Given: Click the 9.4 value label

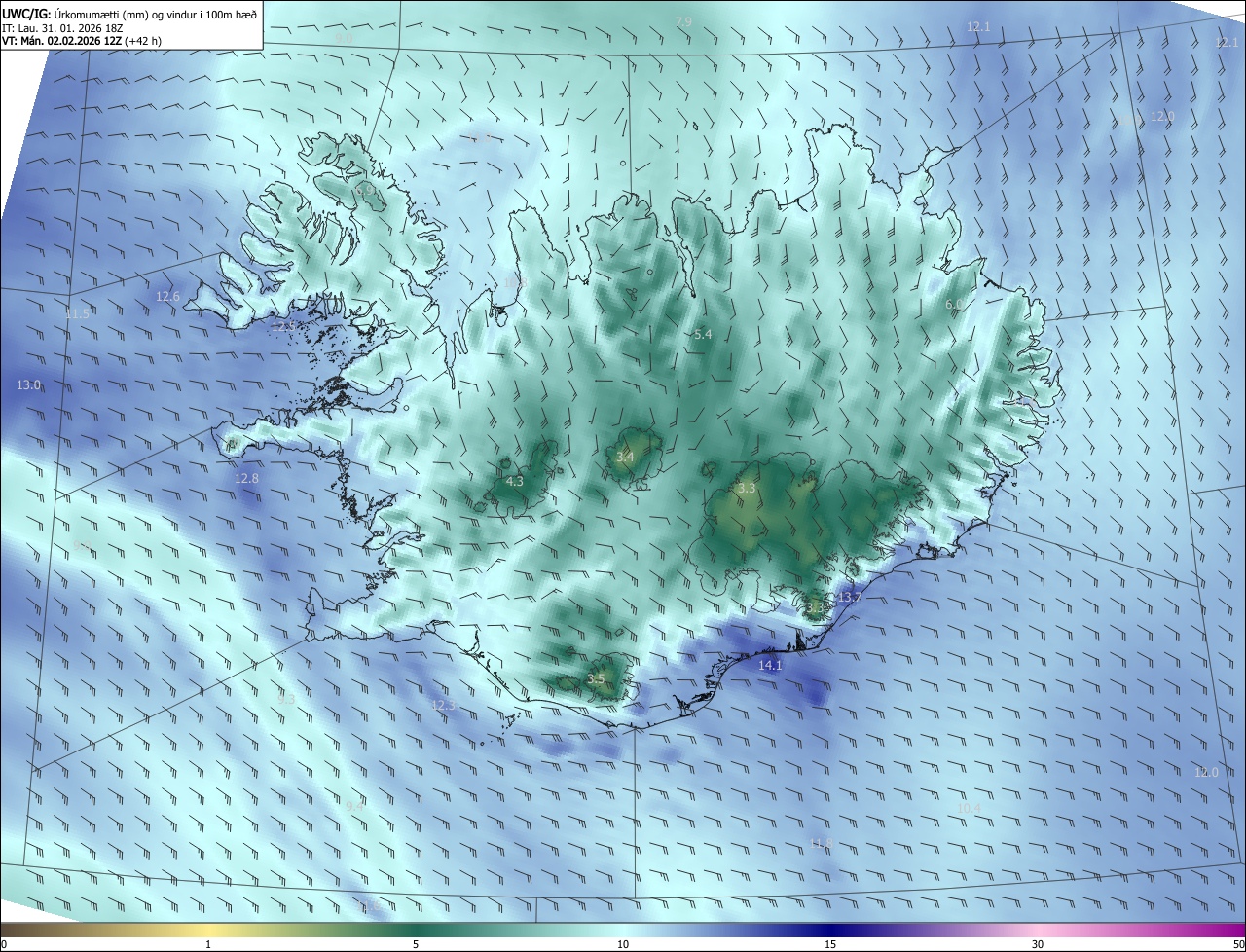Looking at the screenshot, I should tap(354, 807).
